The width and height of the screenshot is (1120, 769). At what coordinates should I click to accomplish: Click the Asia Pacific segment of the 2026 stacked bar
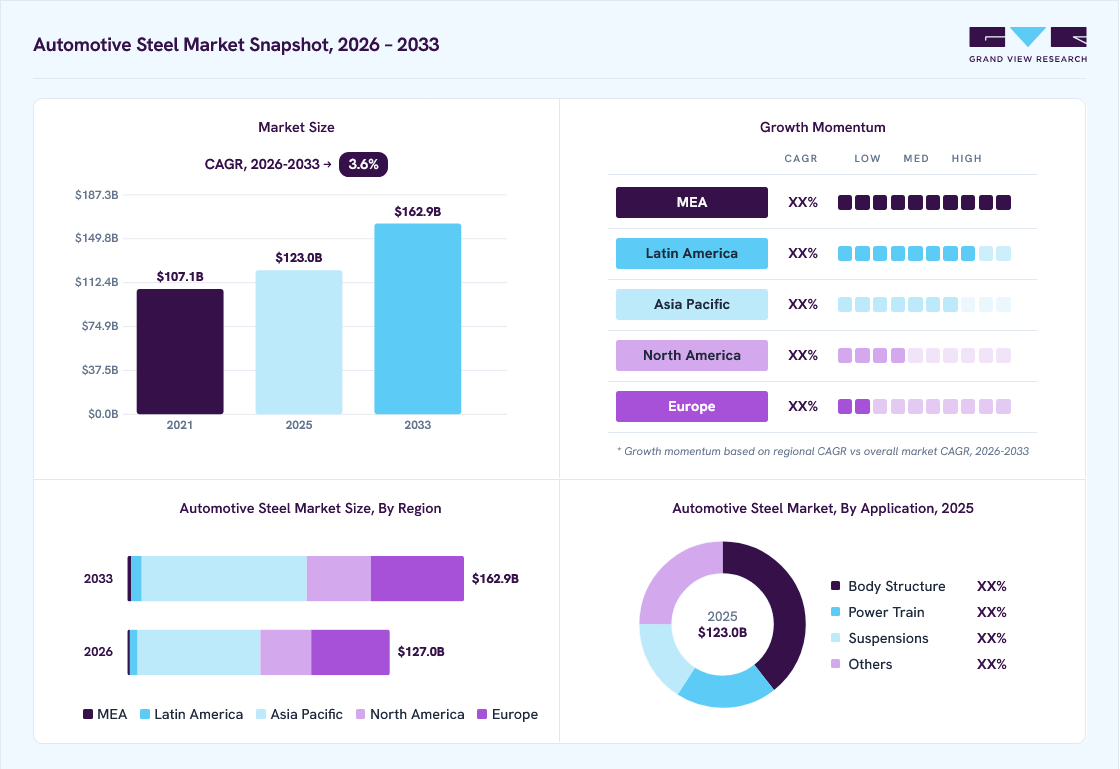pos(199,652)
